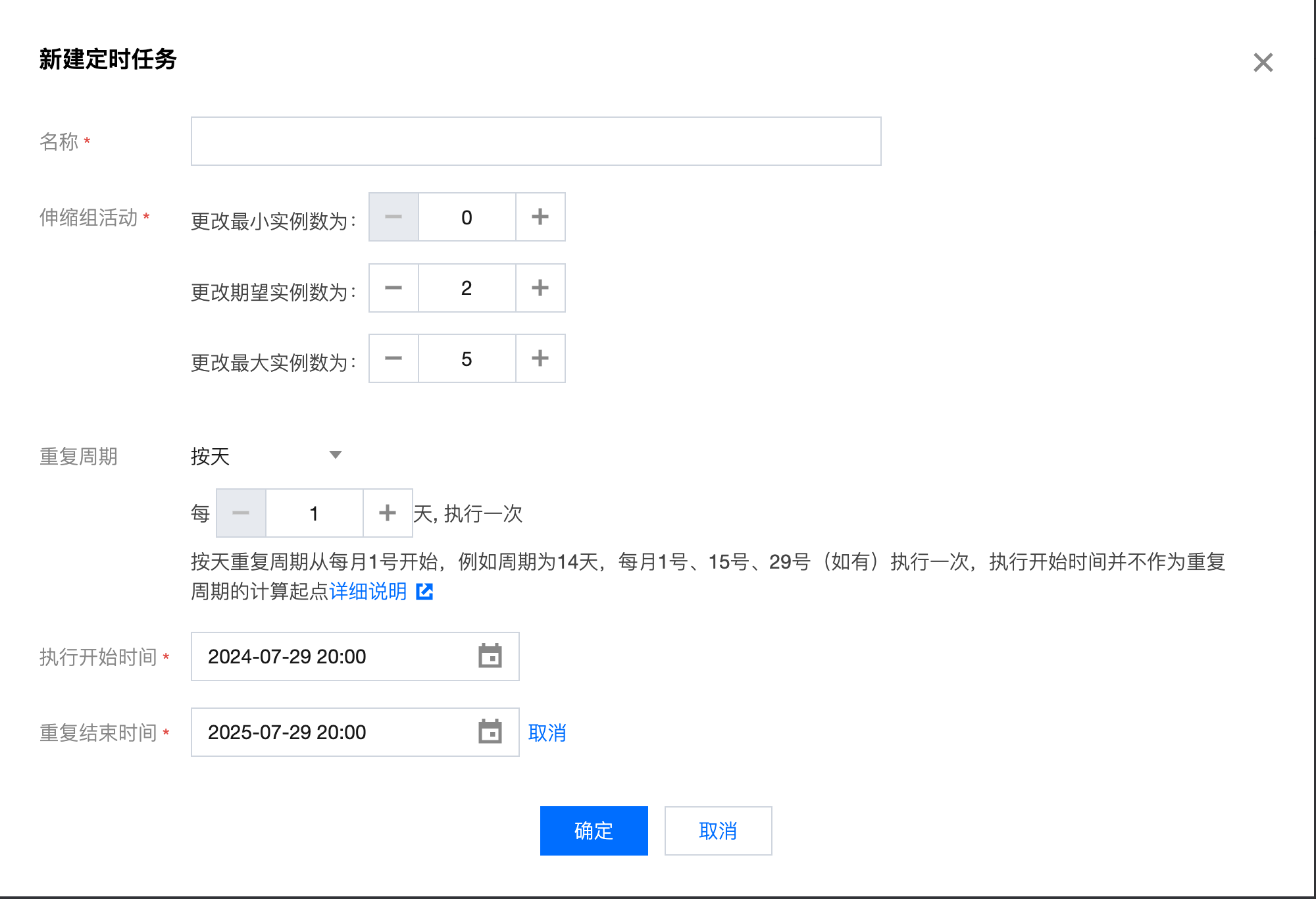Increase 最大实例数 with plus button

pos(540,359)
